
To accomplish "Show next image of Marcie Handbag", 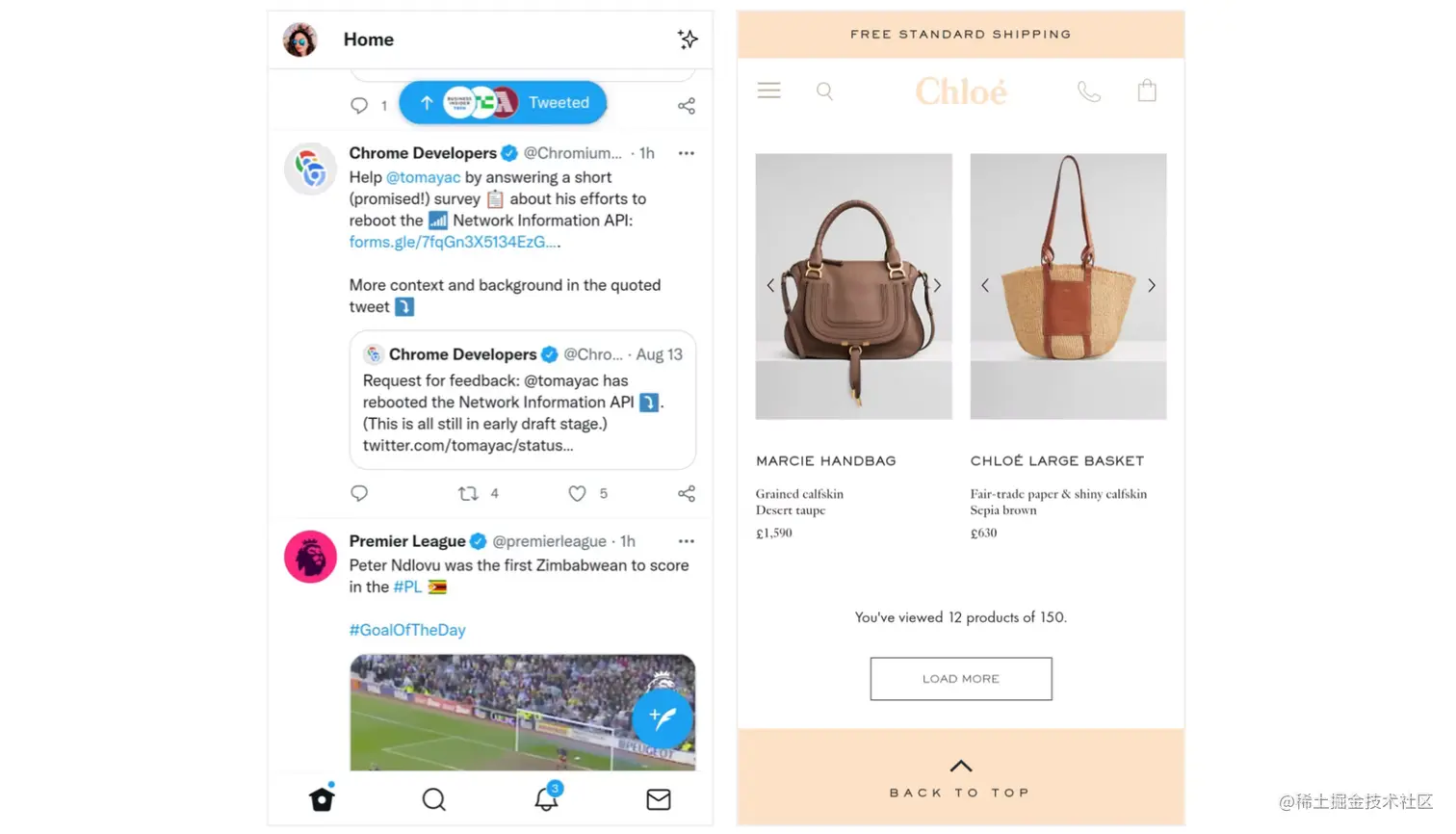I will [937, 285].
